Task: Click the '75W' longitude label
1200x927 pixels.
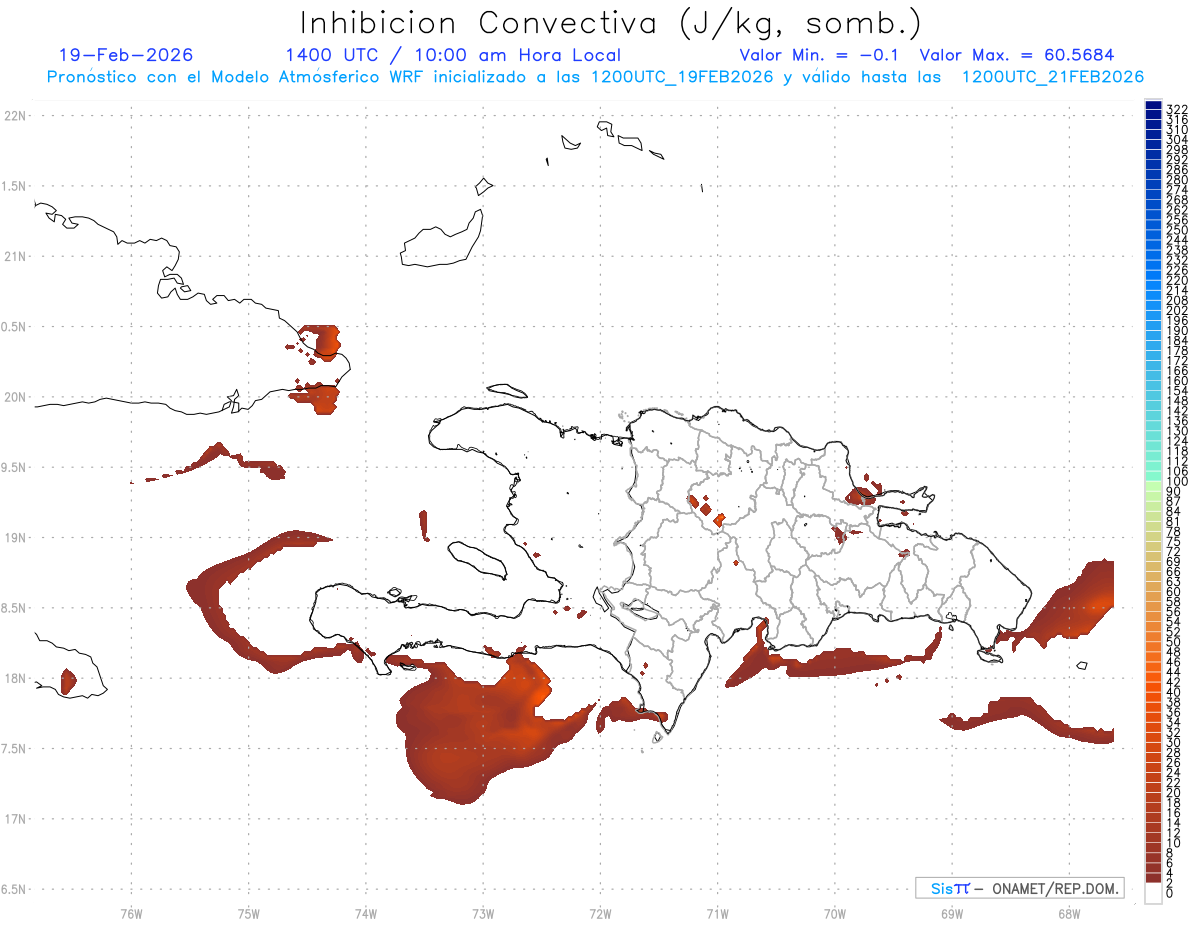Action: pyautogui.click(x=248, y=912)
